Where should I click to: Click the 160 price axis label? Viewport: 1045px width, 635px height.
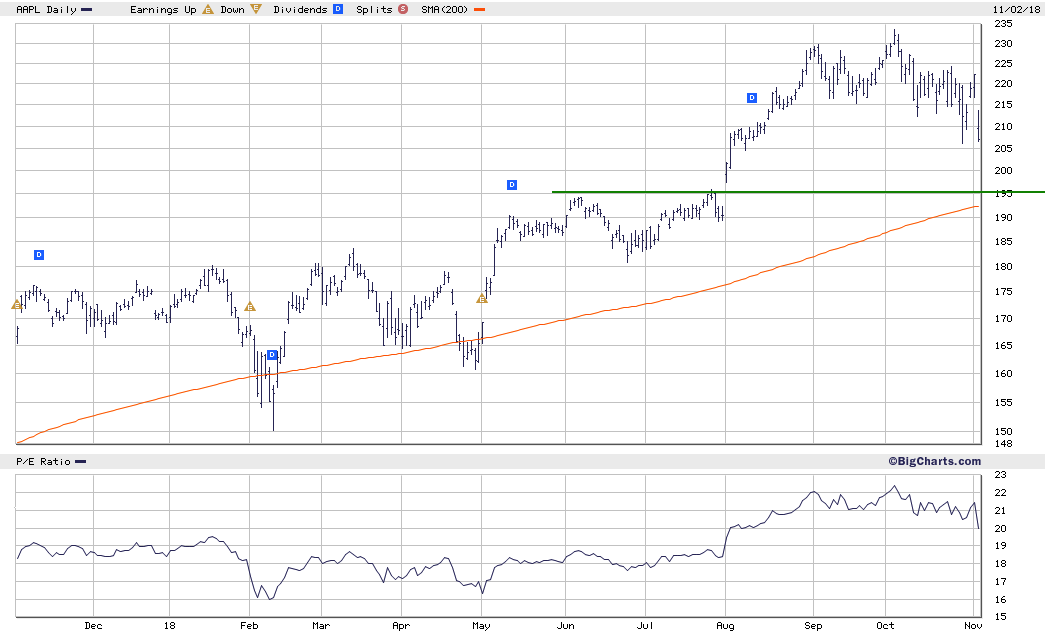pyautogui.click(x=1003, y=374)
